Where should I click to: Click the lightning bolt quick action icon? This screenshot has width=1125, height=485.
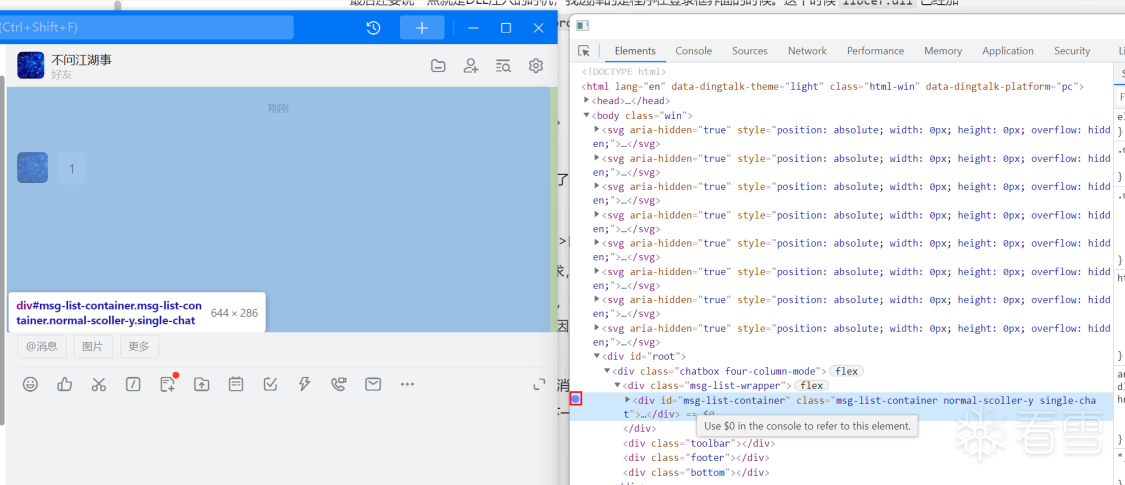pyautogui.click(x=304, y=385)
